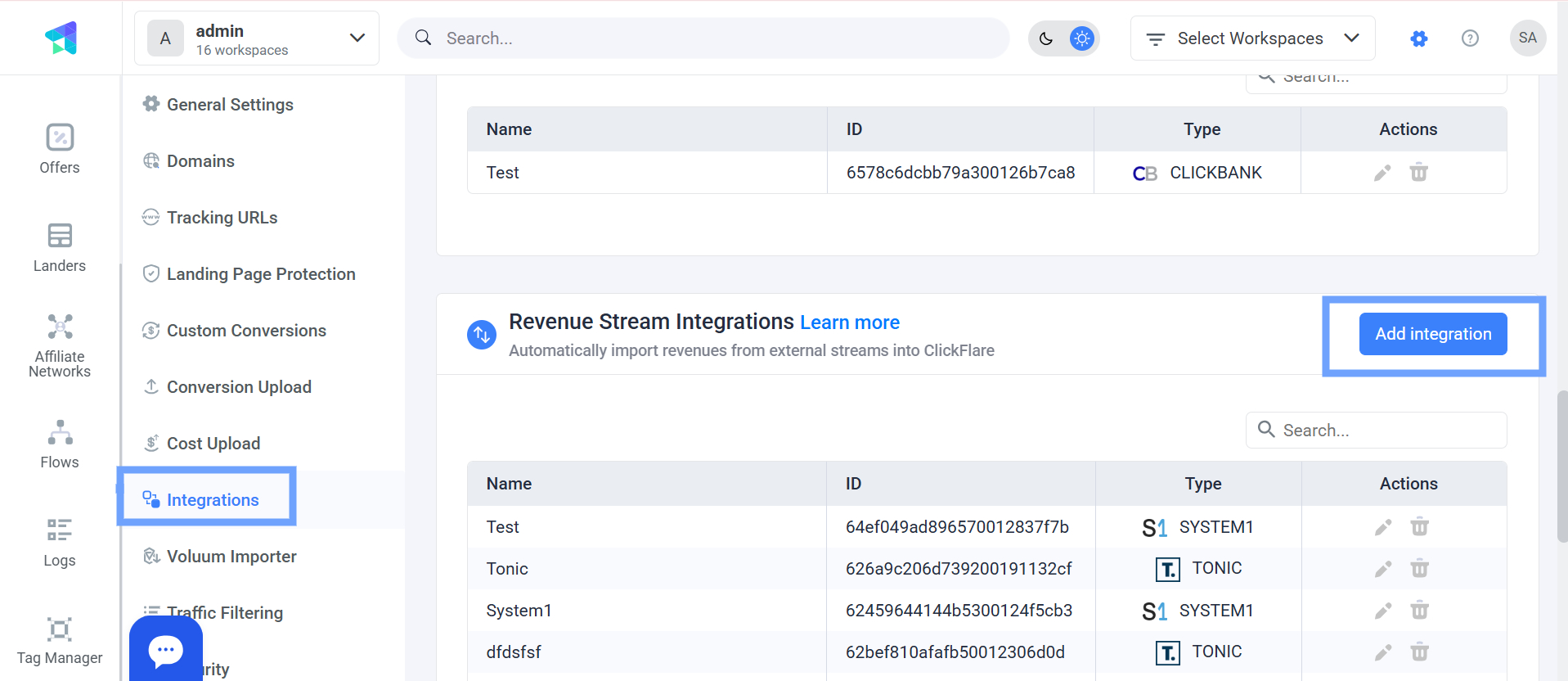
Task: Select Integrations in settings menu
Action: pyautogui.click(x=213, y=500)
